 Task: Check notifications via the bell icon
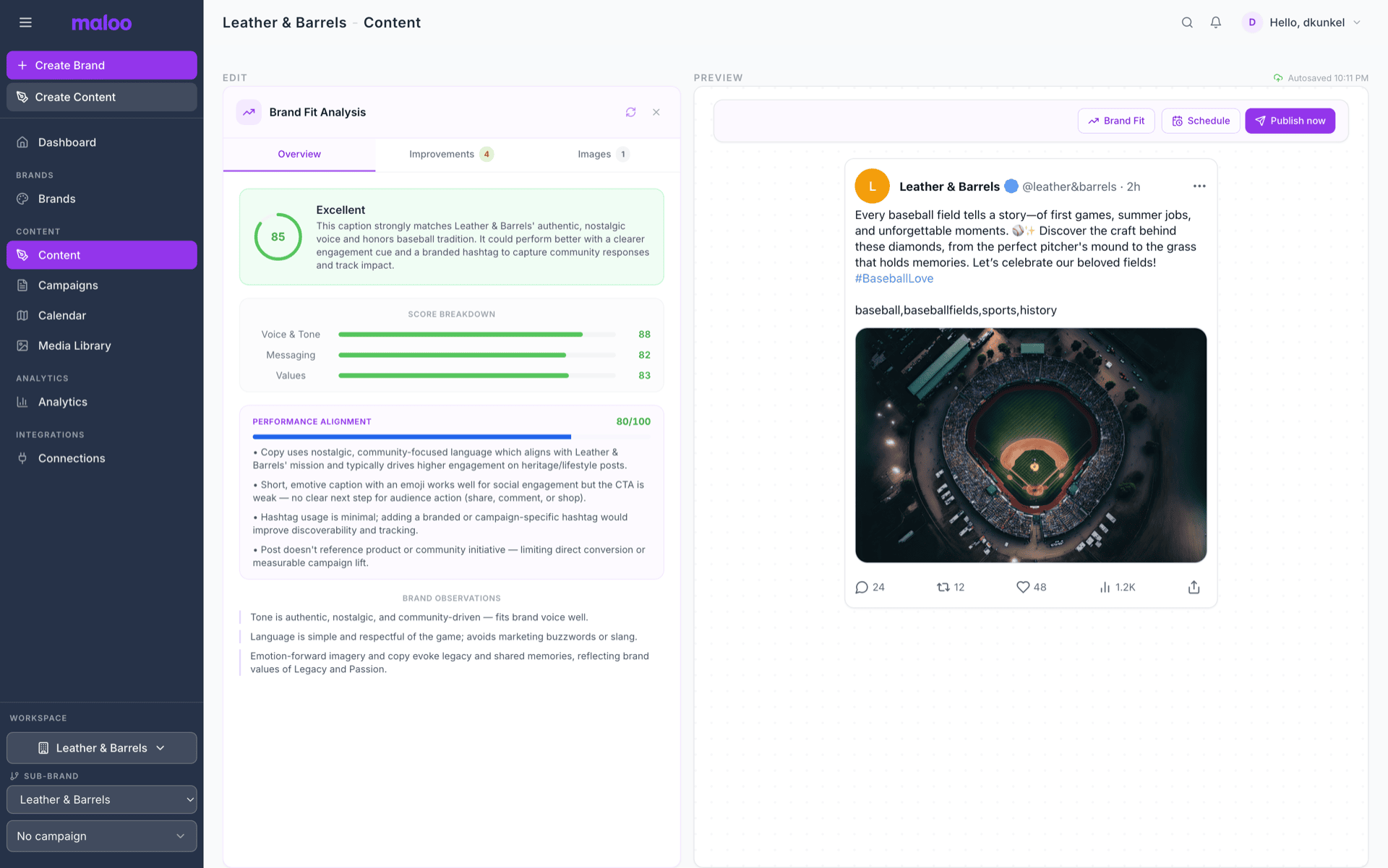point(1215,22)
